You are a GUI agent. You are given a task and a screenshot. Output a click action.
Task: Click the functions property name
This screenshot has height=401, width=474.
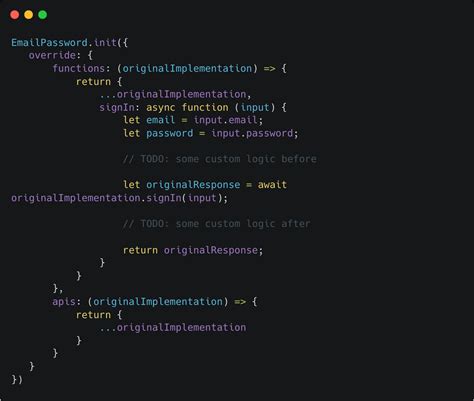79,68
